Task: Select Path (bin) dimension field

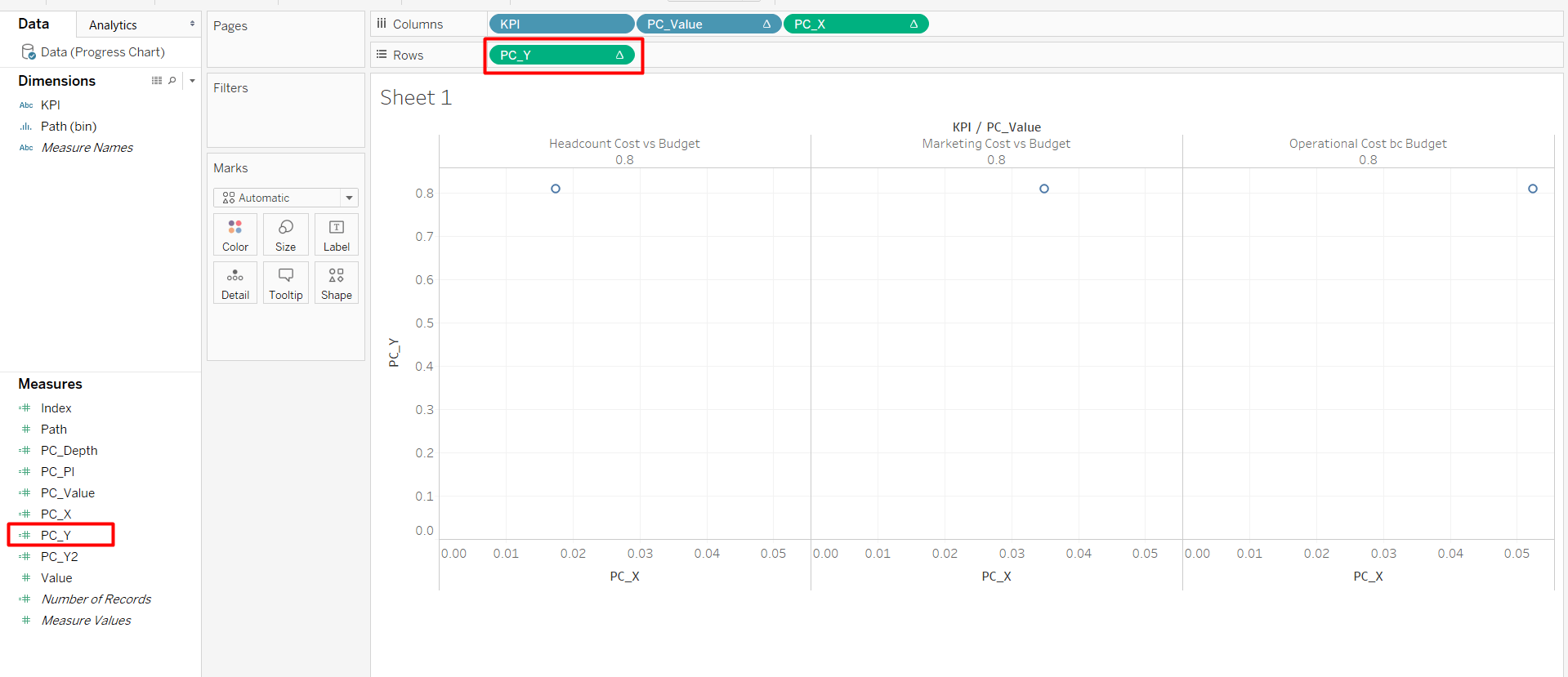Action: (x=69, y=127)
